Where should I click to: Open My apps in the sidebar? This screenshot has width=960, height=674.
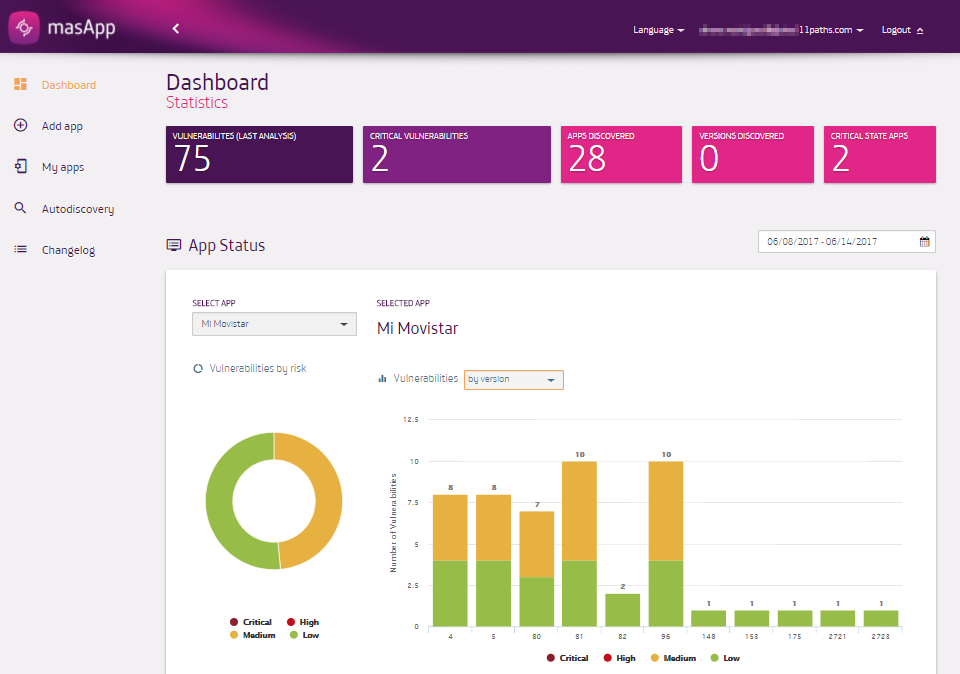(x=62, y=167)
